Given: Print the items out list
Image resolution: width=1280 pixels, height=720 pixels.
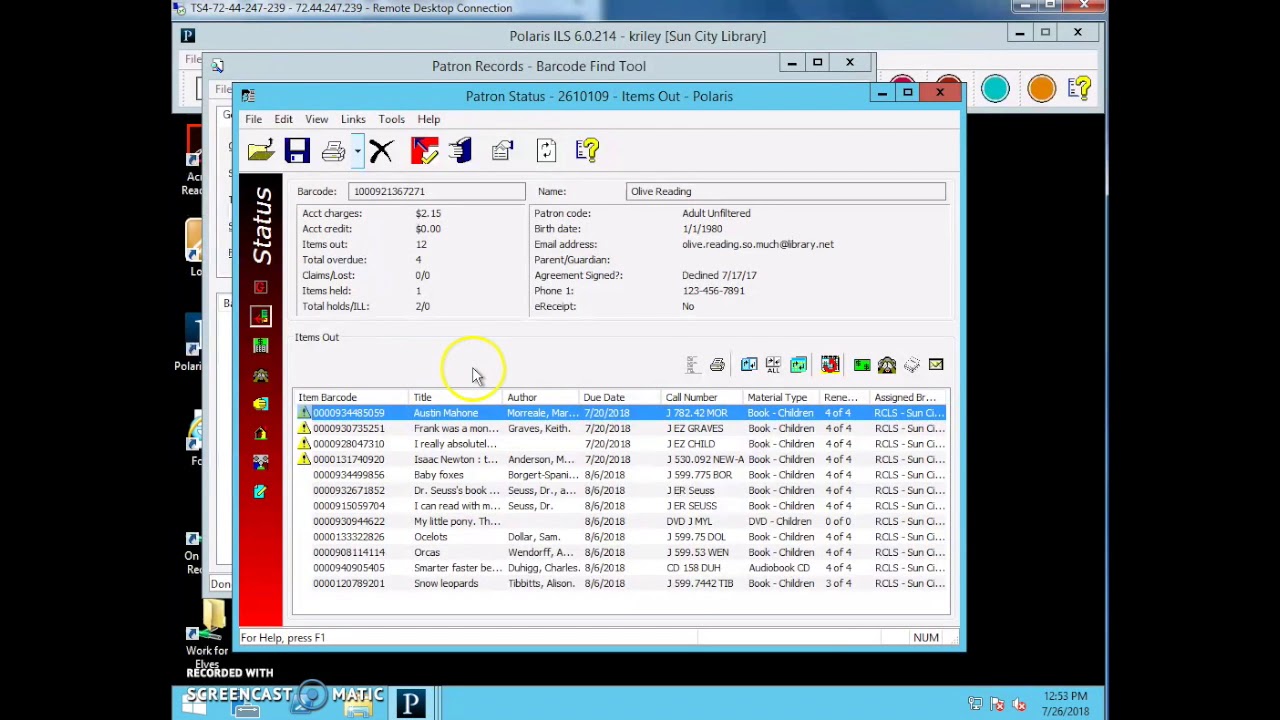Looking at the screenshot, I should coord(717,365).
